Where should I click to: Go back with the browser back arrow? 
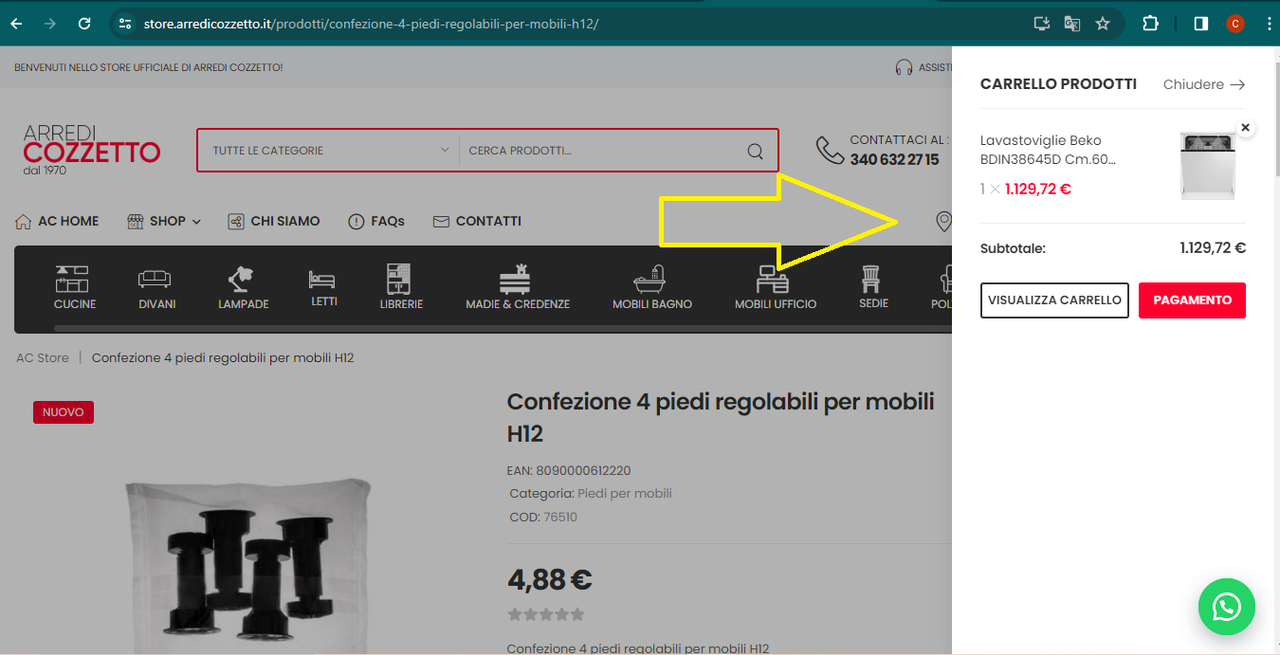click(17, 23)
